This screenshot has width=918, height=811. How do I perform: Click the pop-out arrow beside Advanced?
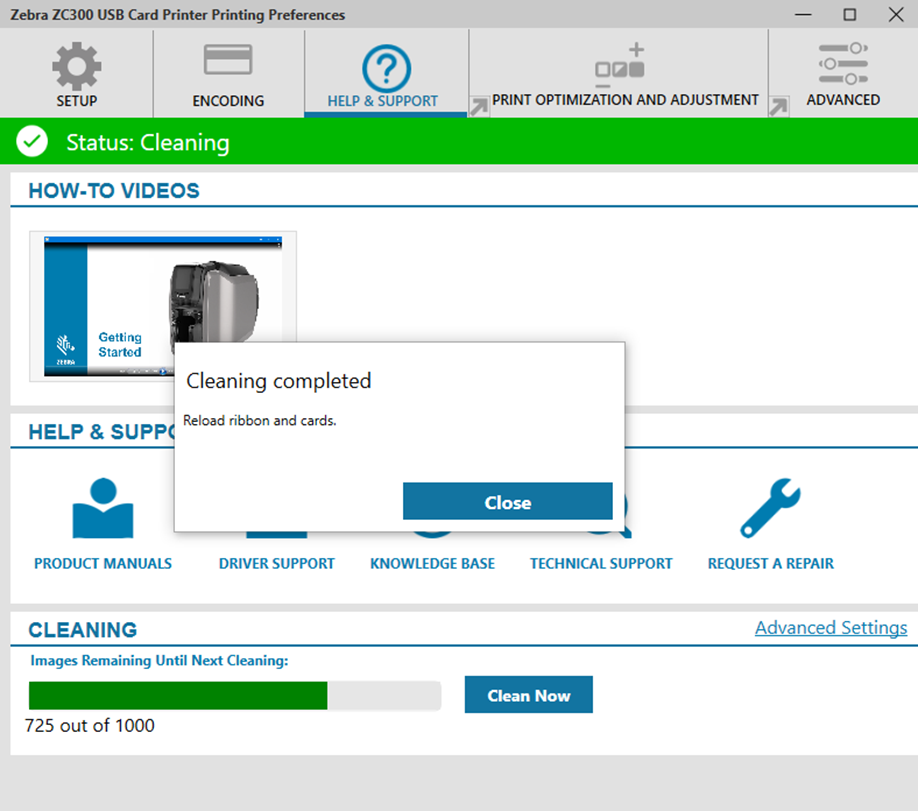coord(779,106)
